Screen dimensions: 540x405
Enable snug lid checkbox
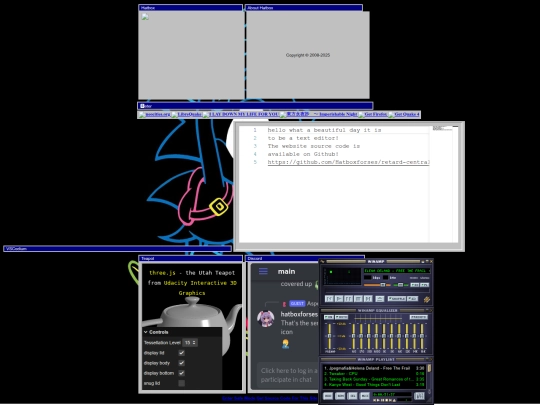coord(181,383)
